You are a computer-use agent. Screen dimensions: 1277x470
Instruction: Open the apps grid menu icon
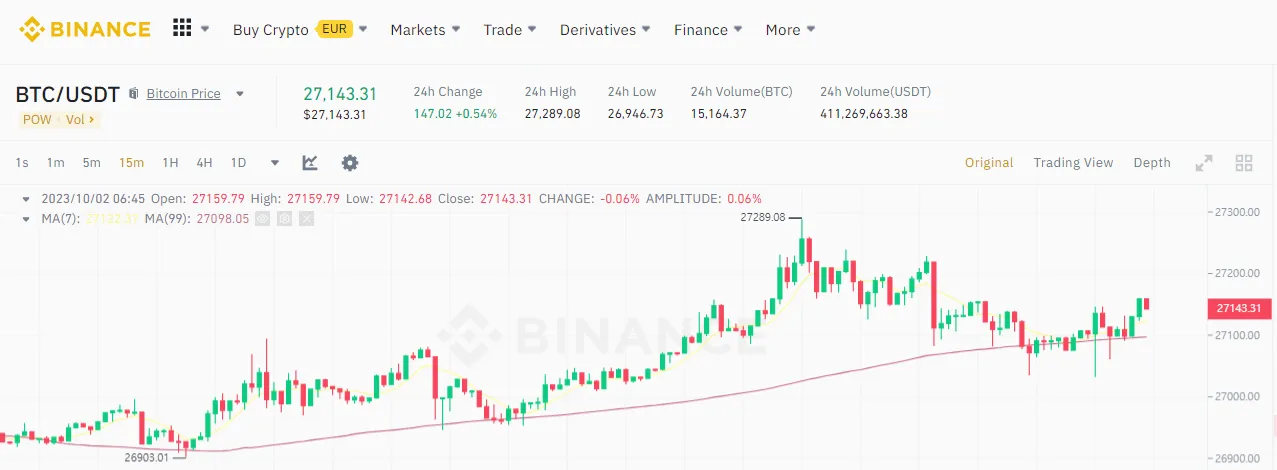[x=182, y=28]
